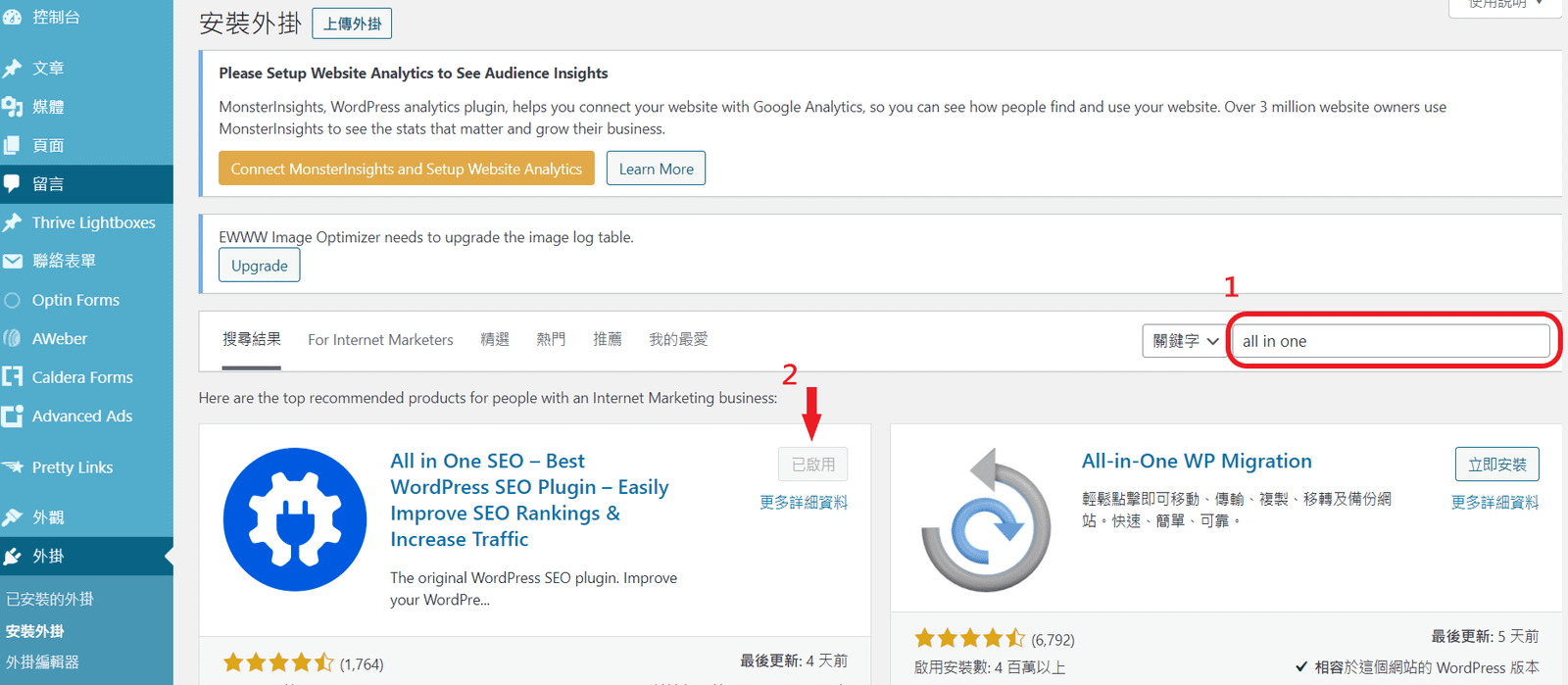Click the Pretty Links star icon
Image resolution: width=1568 pixels, height=685 pixels.
(12, 466)
